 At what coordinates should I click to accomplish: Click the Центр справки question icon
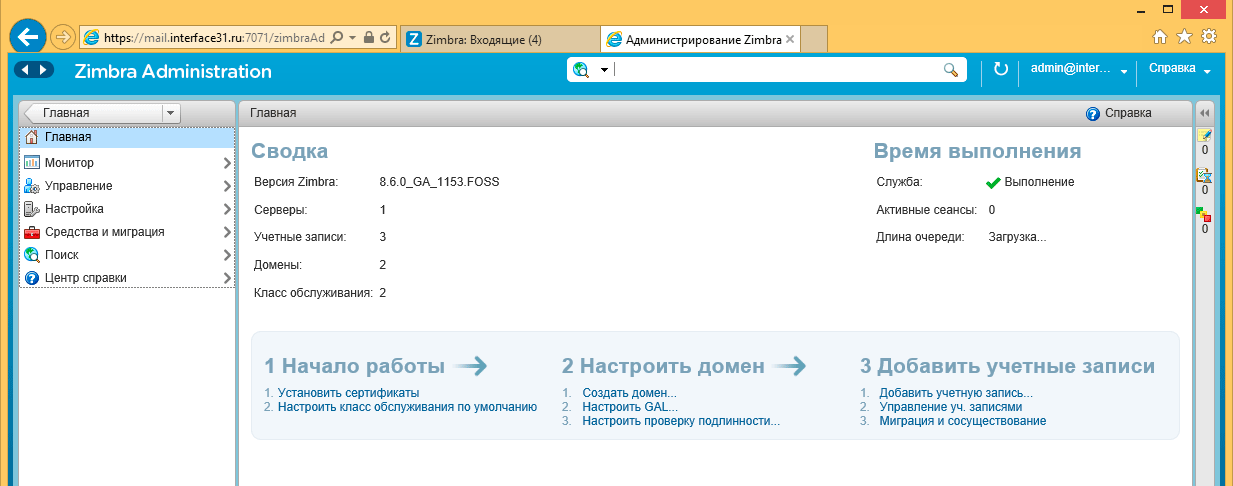32,278
